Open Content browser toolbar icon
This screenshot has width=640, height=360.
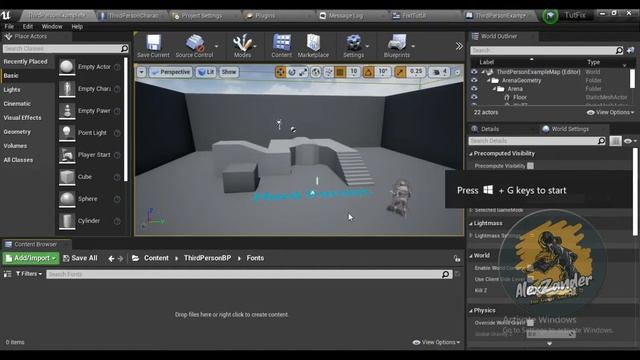pos(282,46)
